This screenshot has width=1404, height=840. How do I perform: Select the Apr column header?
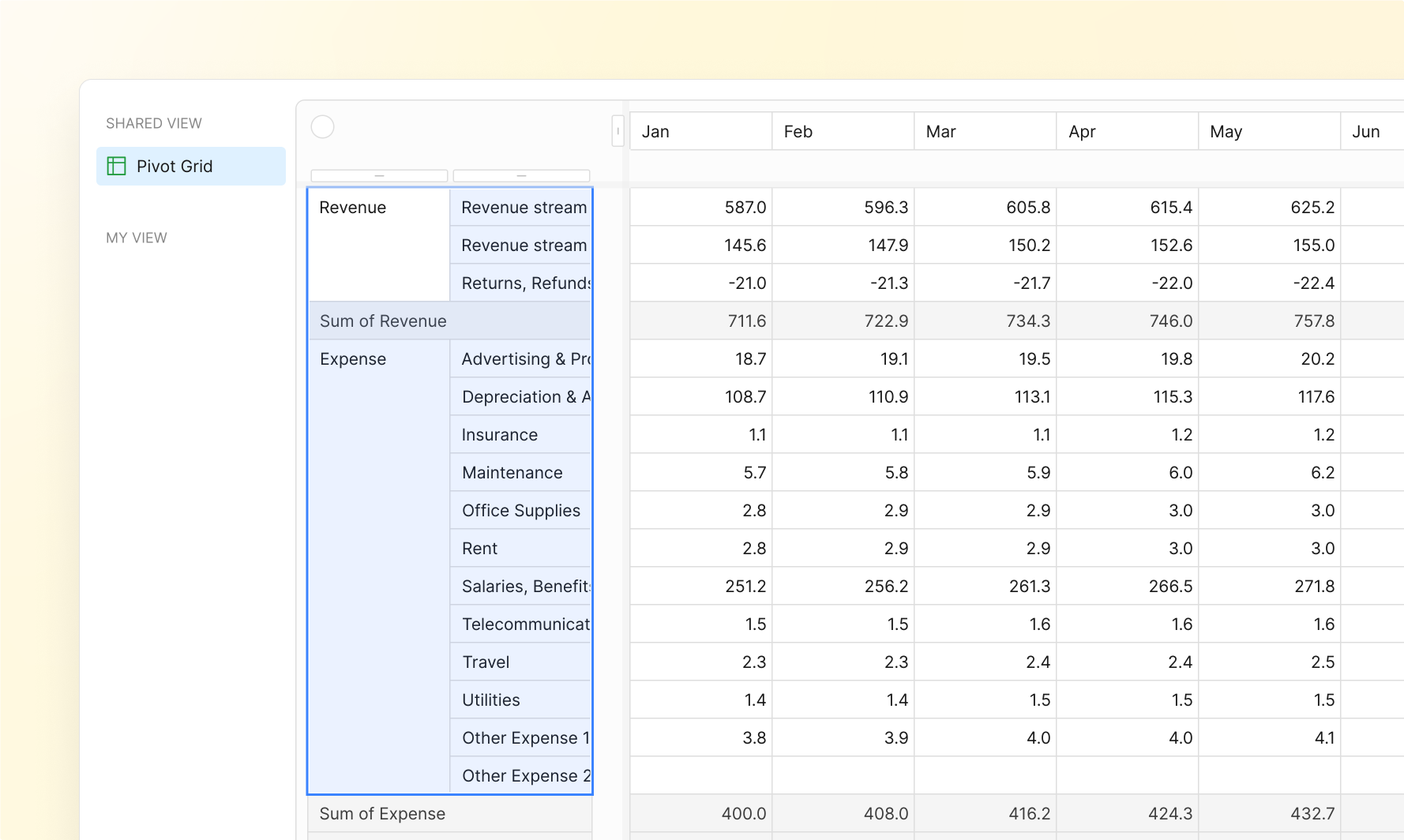pyautogui.click(x=1127, y=131)
